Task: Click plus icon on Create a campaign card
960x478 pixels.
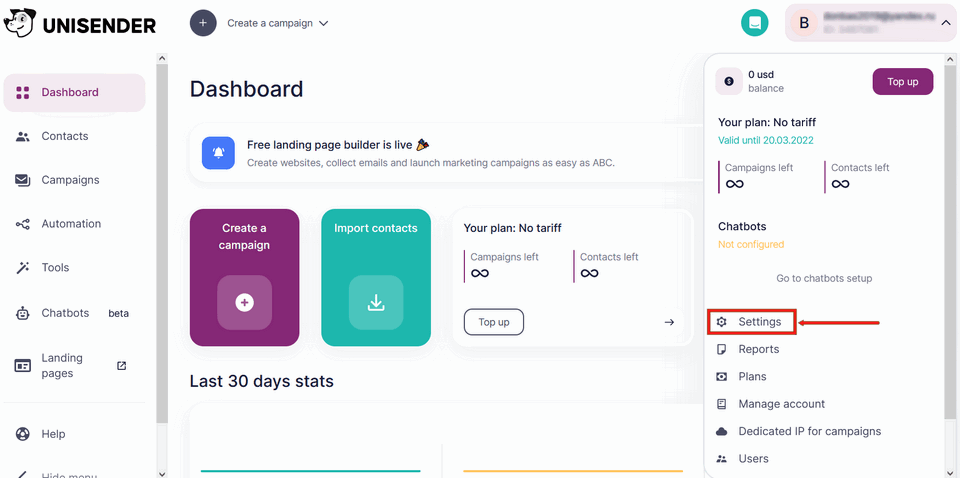Action: click(x=245, y=302)
